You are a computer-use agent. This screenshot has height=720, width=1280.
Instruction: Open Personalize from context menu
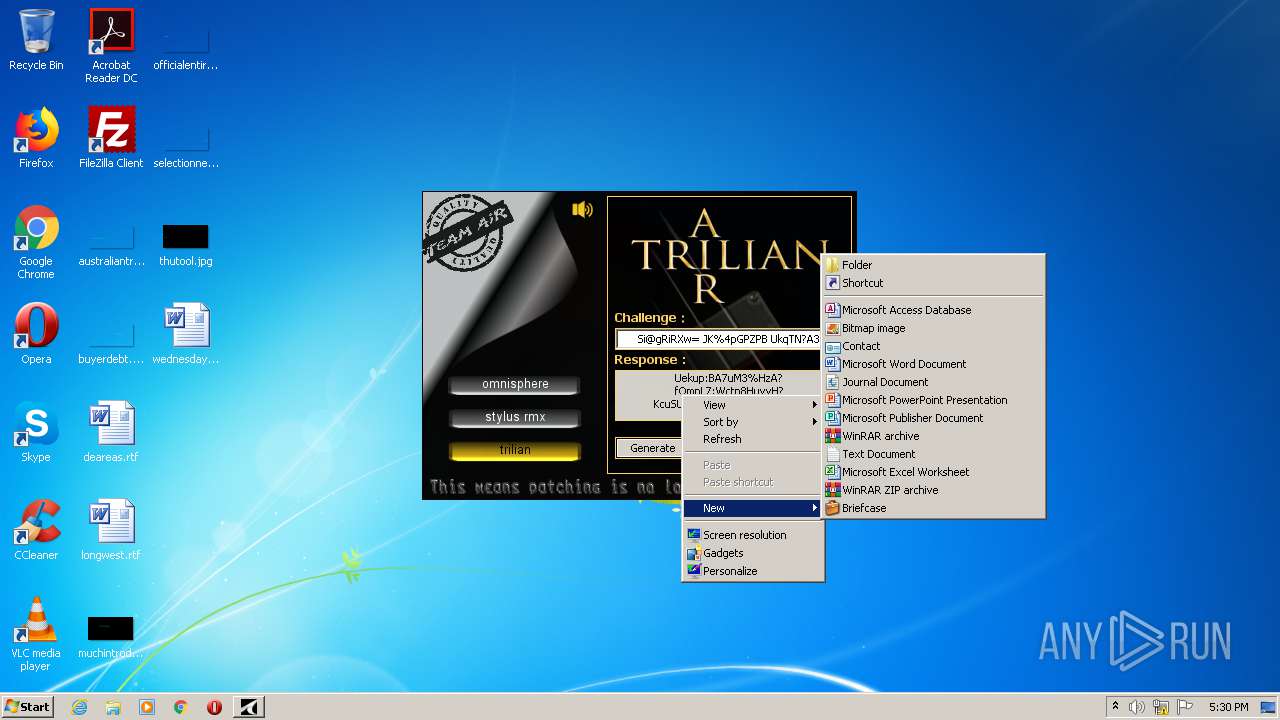pyautogui.click(x=753, y=571)
